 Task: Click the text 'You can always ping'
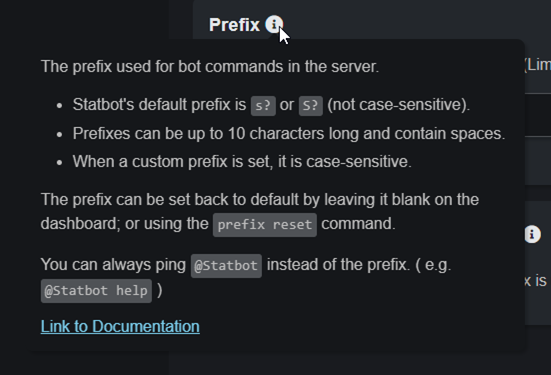point(113,265)
